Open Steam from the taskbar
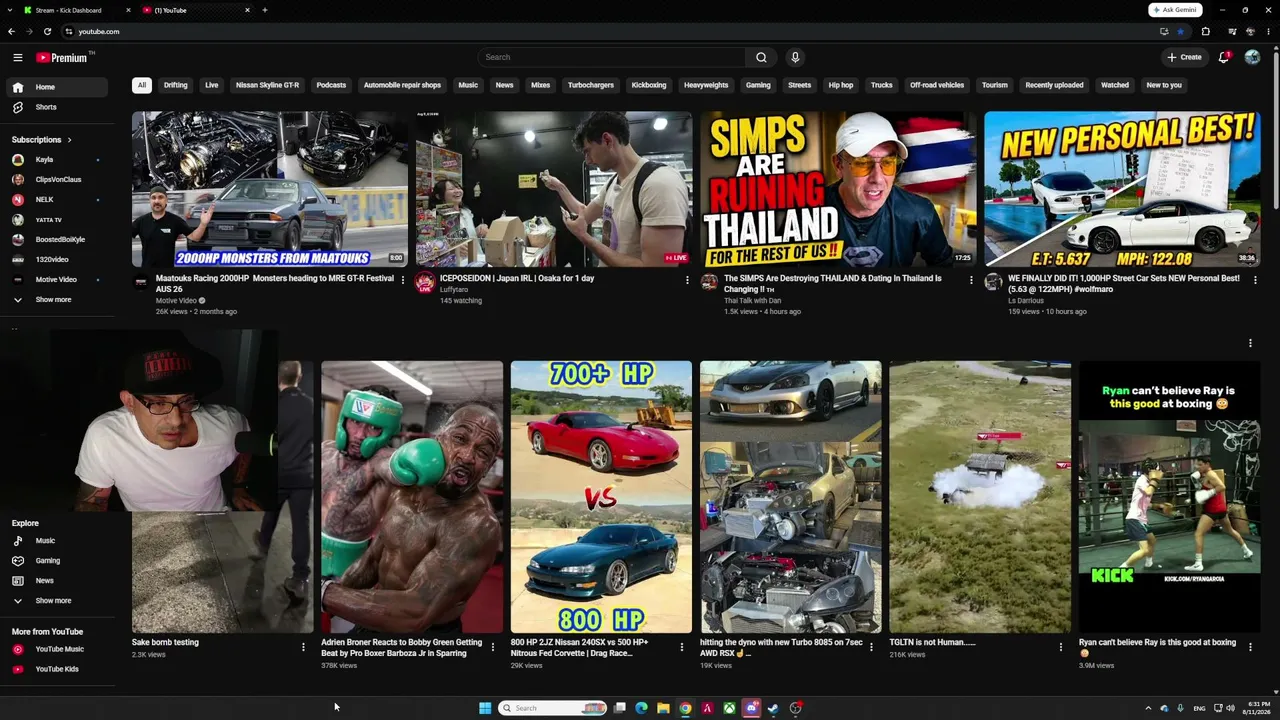The image size is (1280, 720). click(x=773, y=708)
